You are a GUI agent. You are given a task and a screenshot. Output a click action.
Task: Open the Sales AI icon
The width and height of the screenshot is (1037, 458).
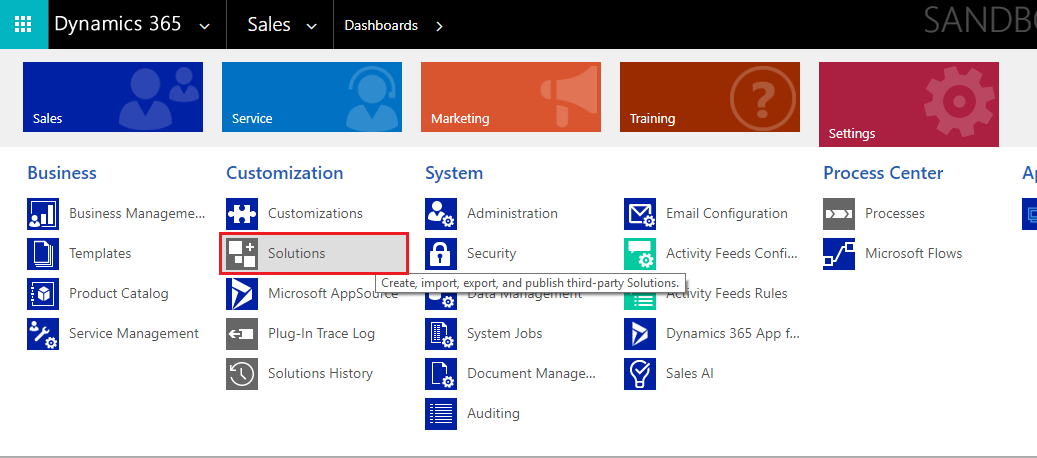click(640, 374)
